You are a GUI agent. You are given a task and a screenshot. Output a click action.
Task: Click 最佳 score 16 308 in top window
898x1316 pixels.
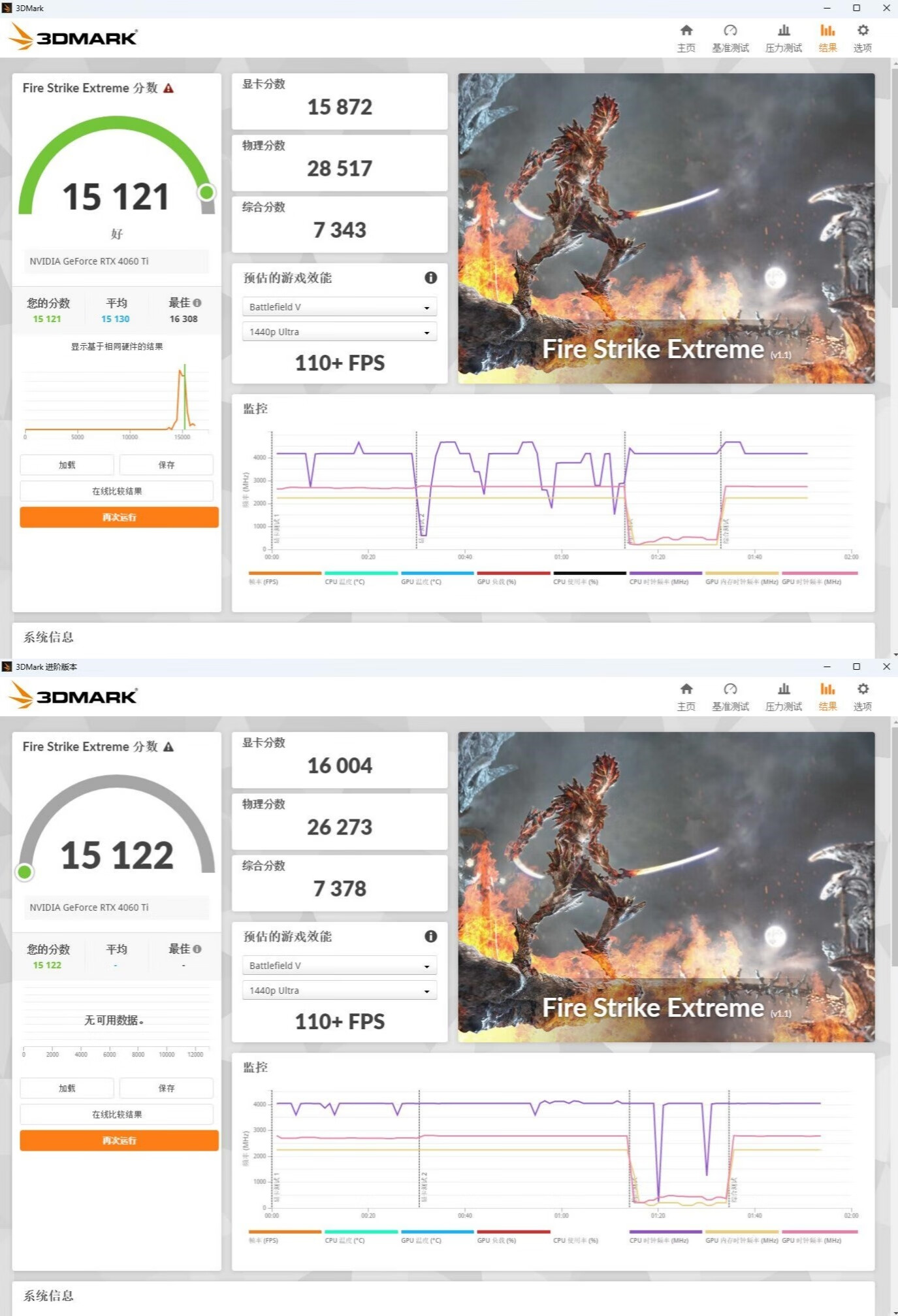coord(184,319)
